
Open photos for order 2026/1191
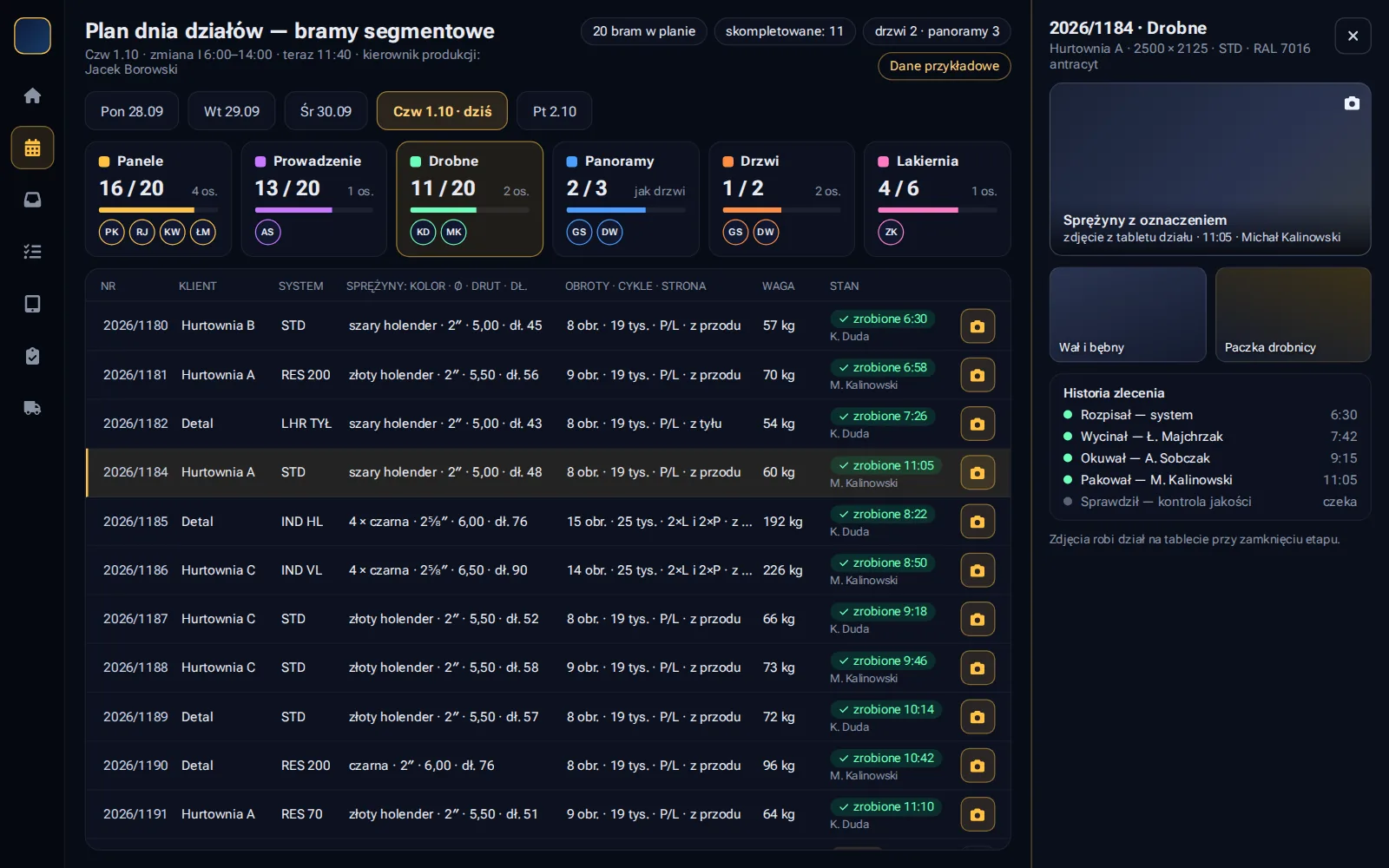coord(978,814)
